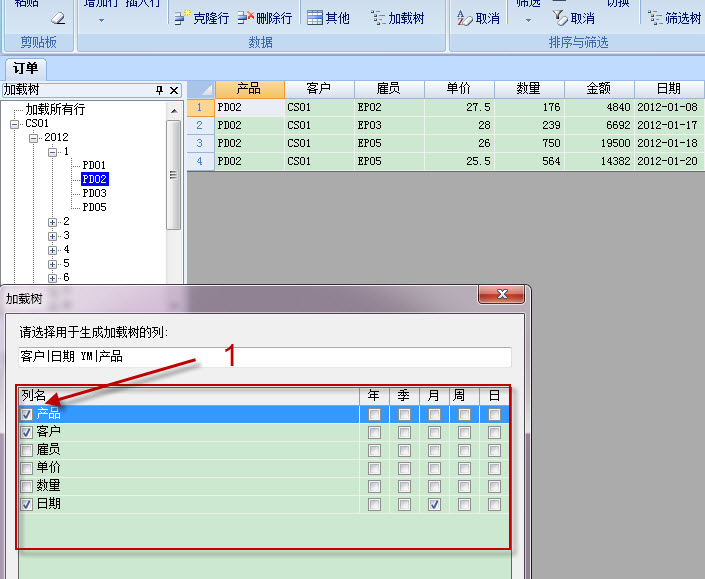Tick the 年 checkbox in the 日期 row
This screenshot has width=705, height=579.
pyautogui.click(x=374, y=505)
